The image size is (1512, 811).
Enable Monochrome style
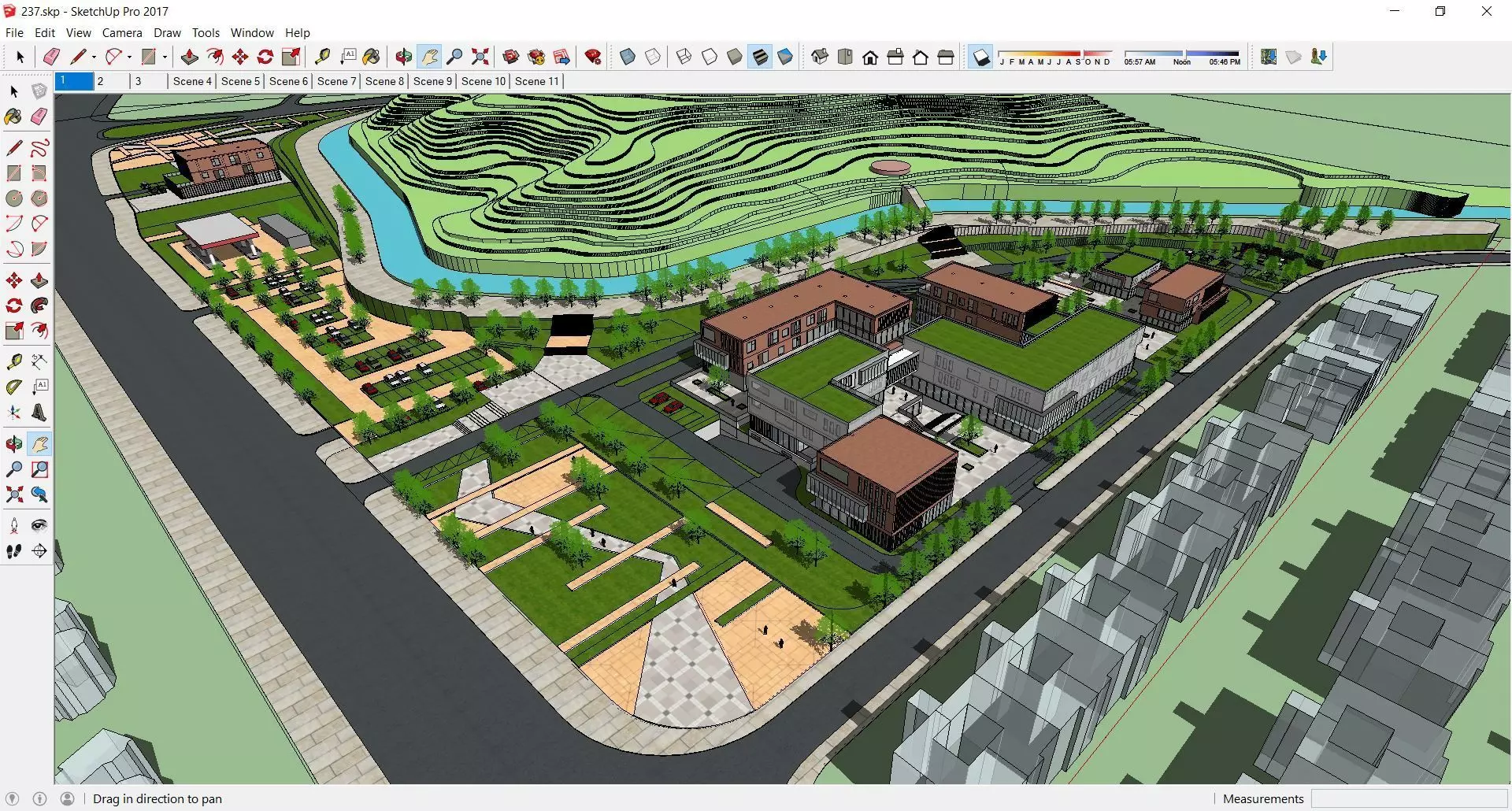point(785,57)
